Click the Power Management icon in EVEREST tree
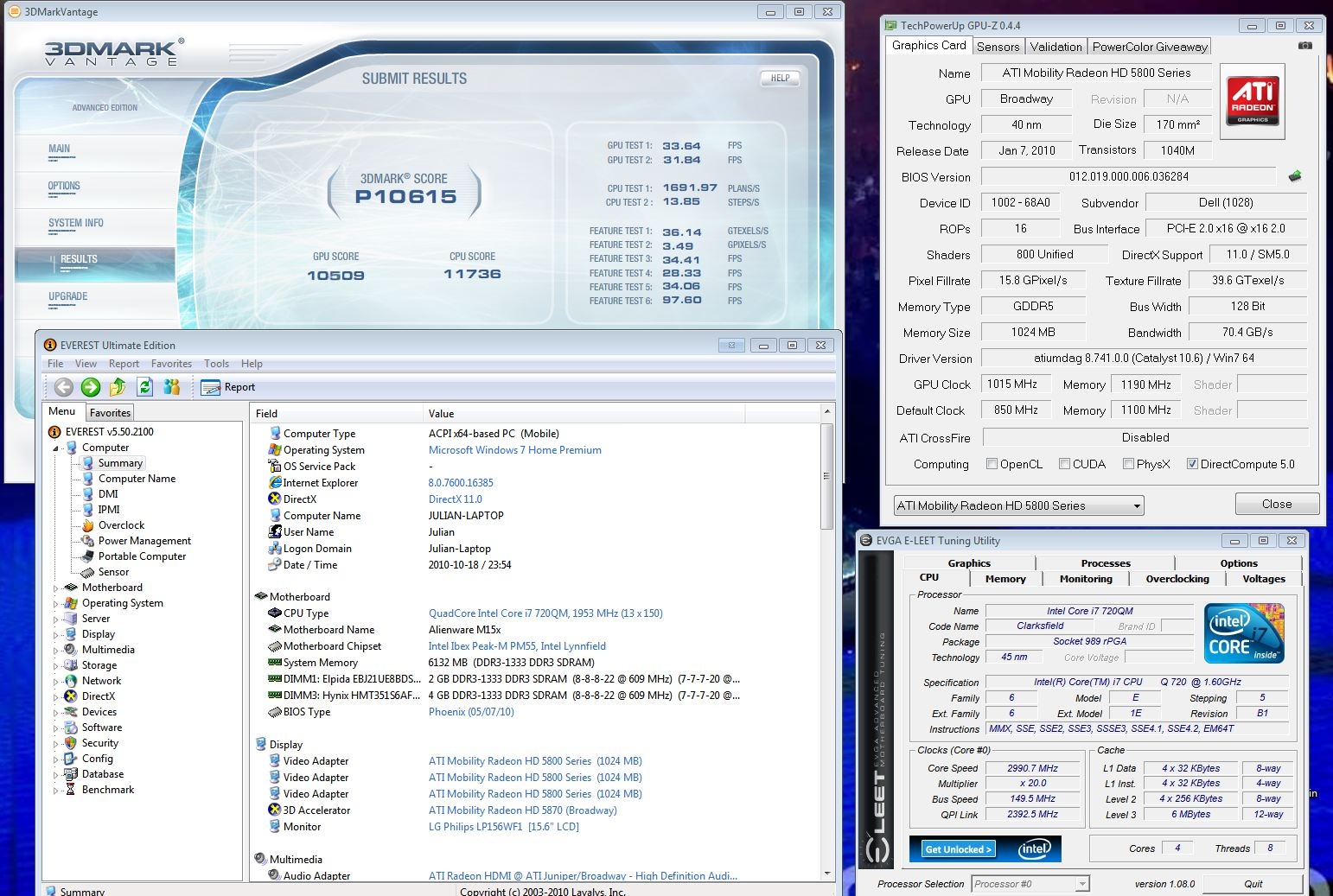1333x896 pixels. click(x=87, y=541)
